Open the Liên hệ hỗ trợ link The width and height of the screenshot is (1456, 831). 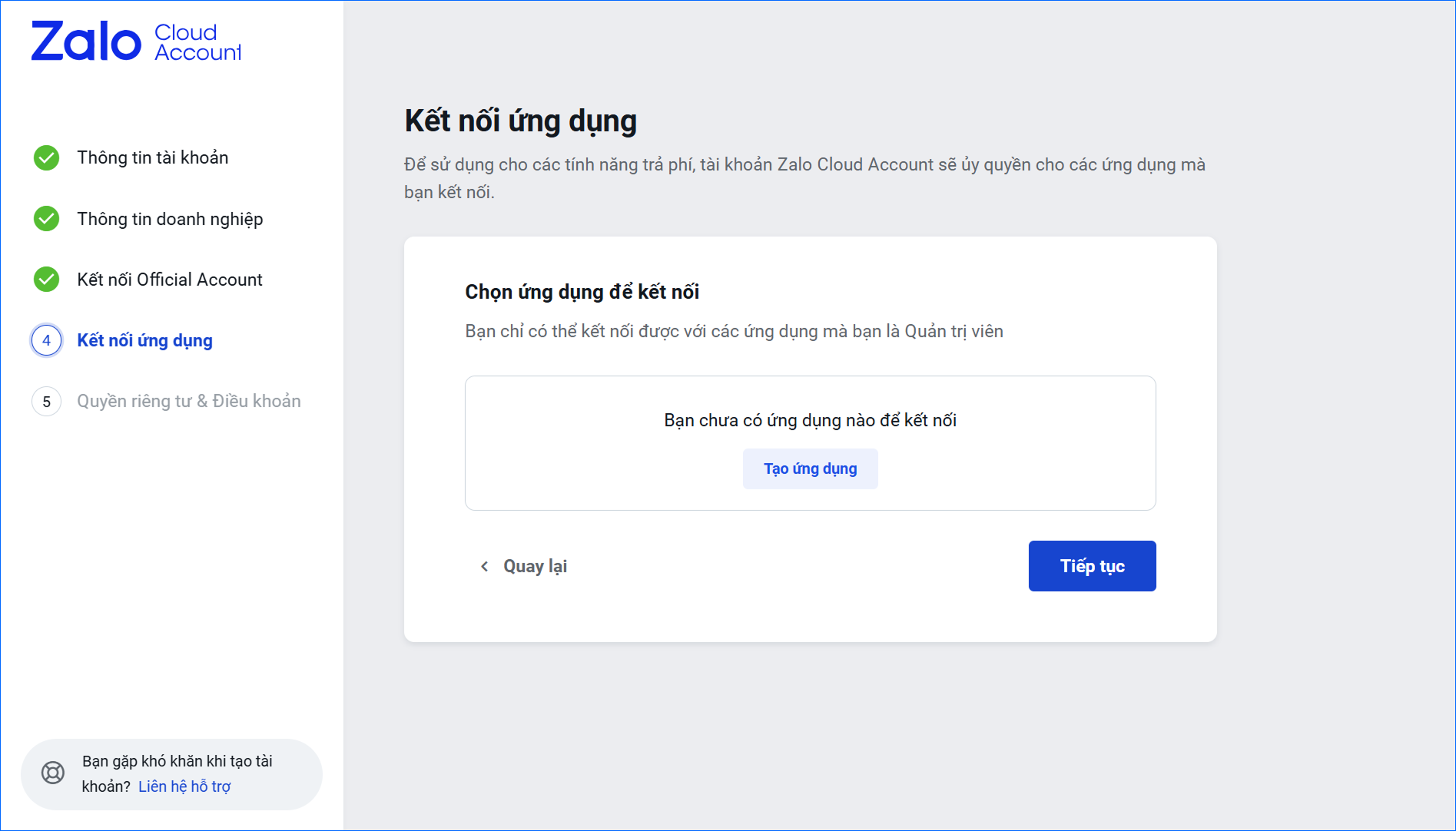pos(184,786)
